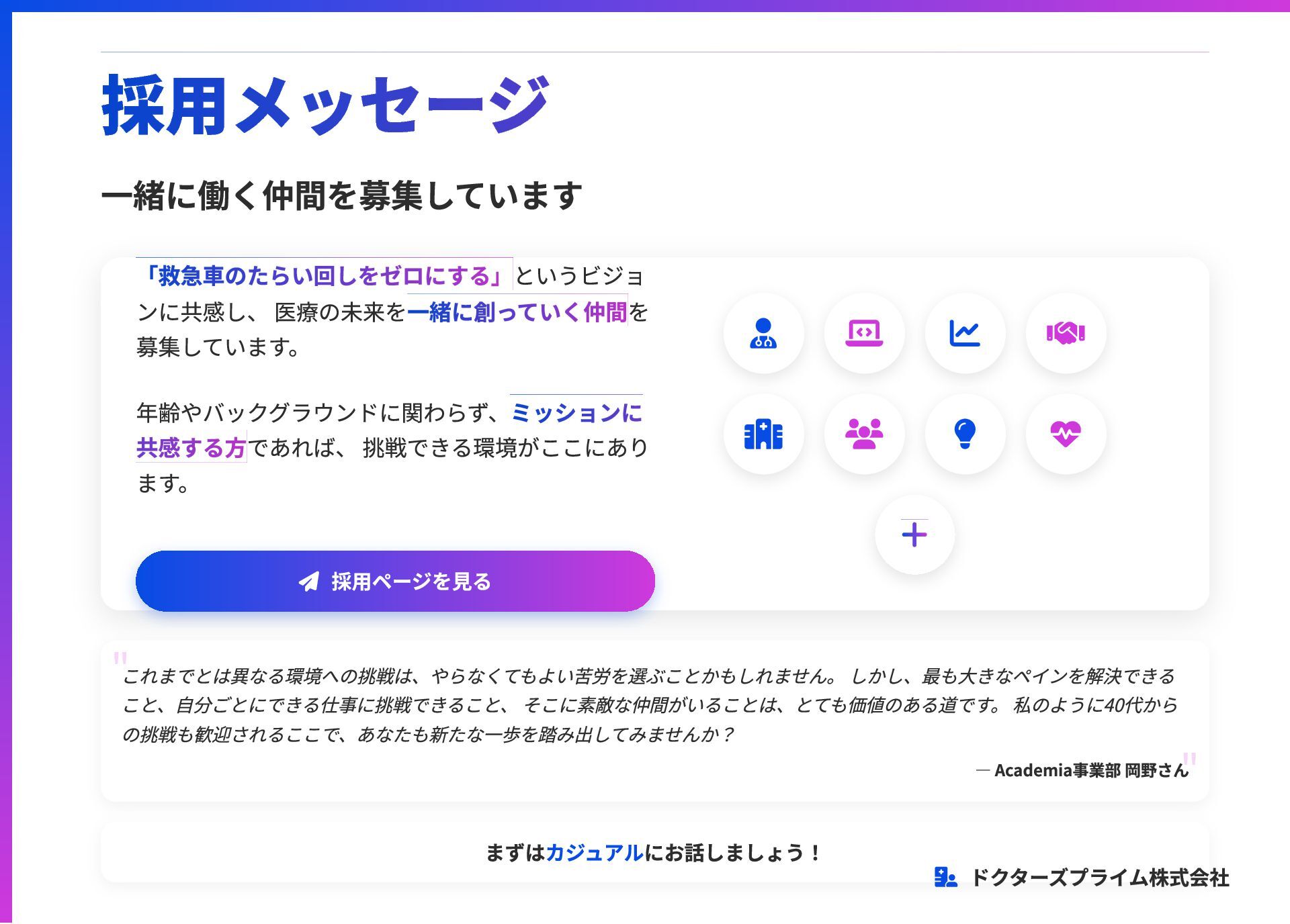Click the doctor with stethoscope icon

pos(763,333)
